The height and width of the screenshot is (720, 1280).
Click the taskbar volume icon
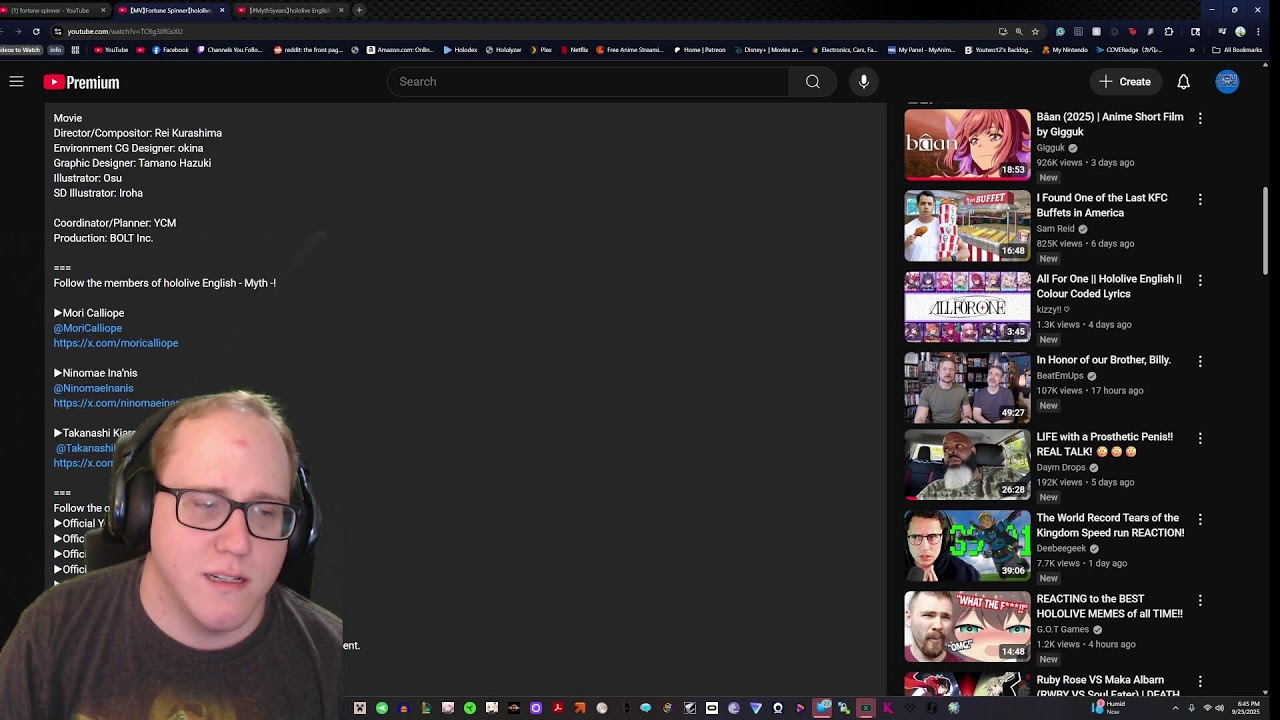pos(1219,708)
